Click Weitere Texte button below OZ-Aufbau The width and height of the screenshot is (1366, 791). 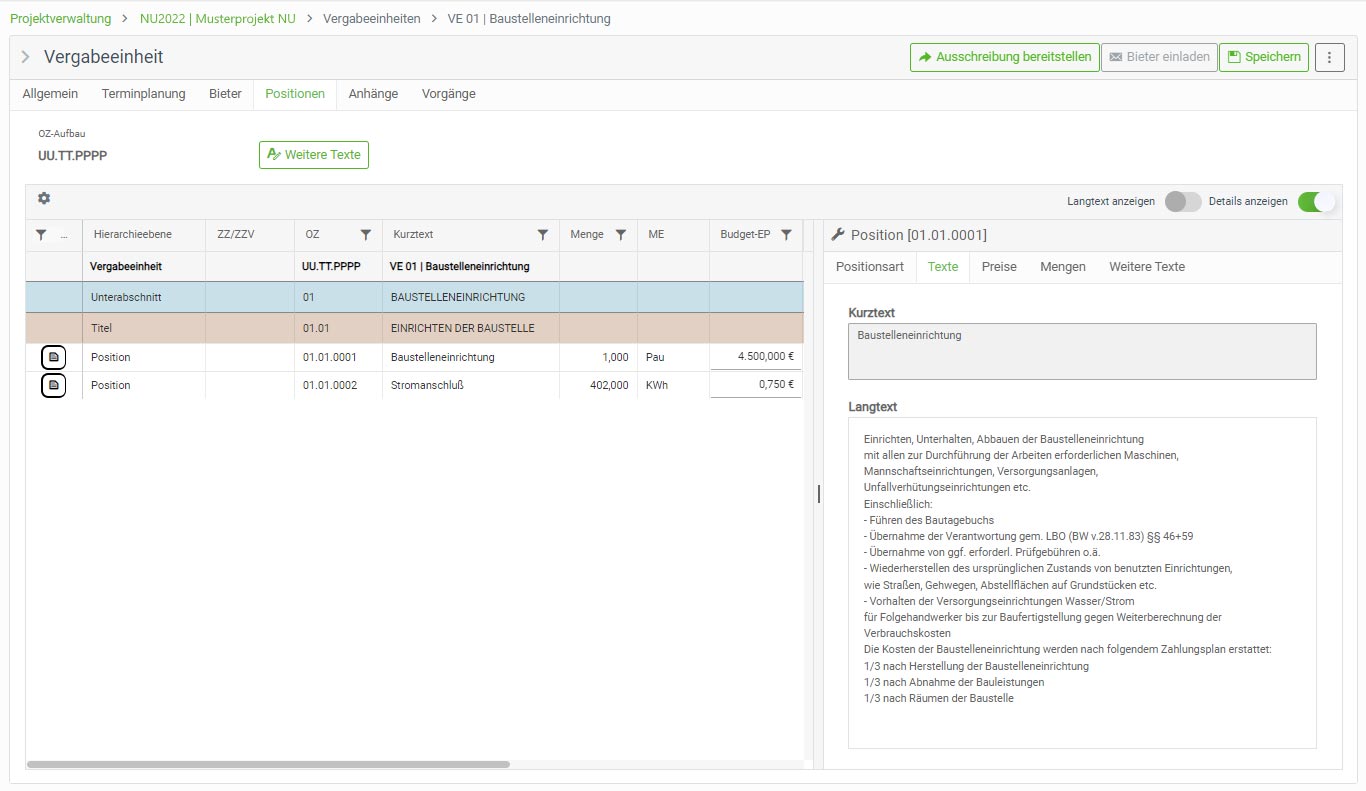[x=314, y=155]
